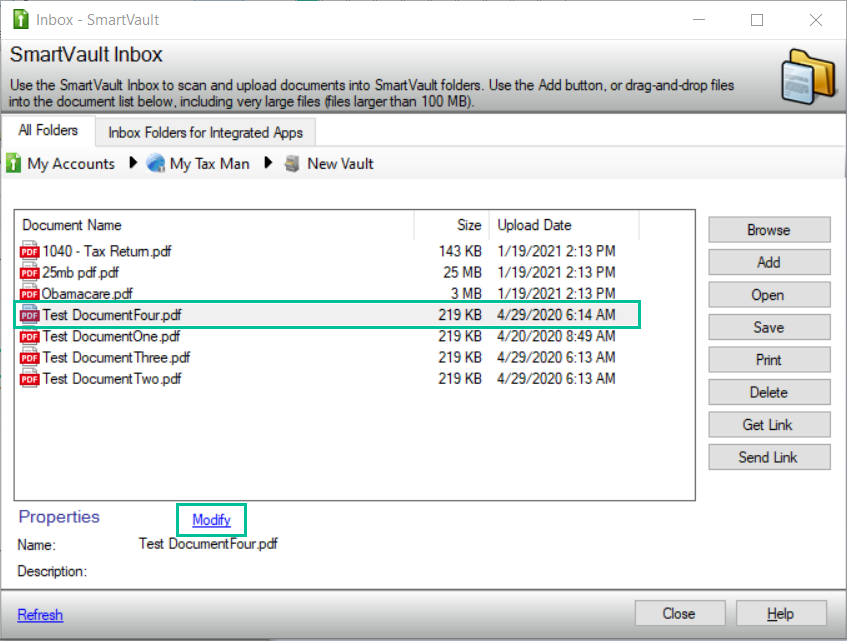The image size is (847, 641).
Task: Expand the arrow after My Accounts
Action: coord(133,163)
